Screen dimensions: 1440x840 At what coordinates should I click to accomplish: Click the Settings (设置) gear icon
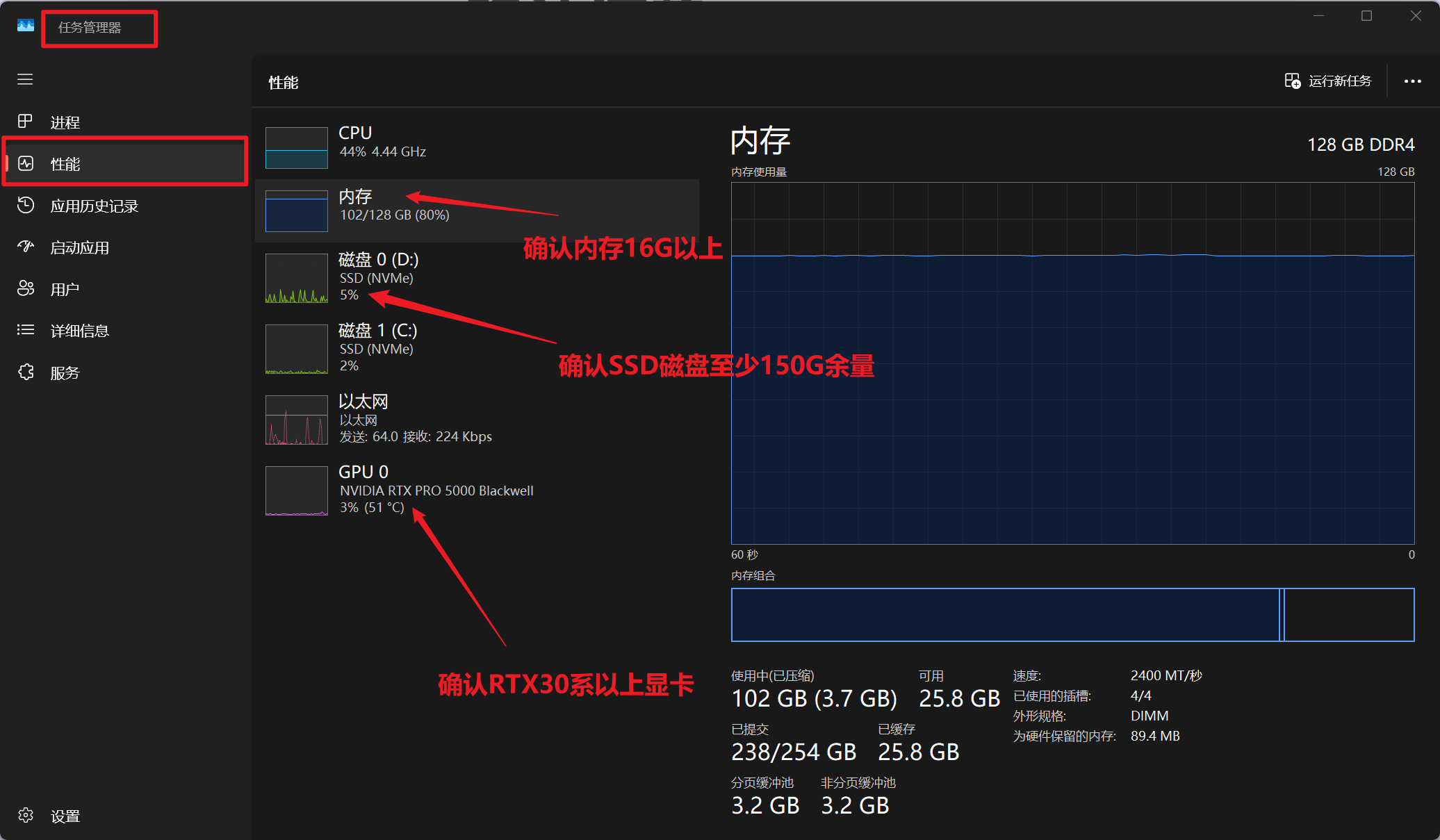coord(25,816)
